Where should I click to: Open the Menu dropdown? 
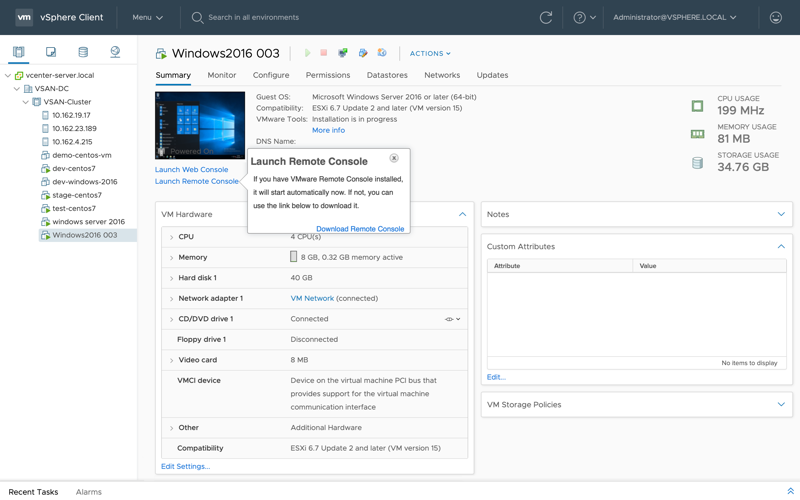147,17
